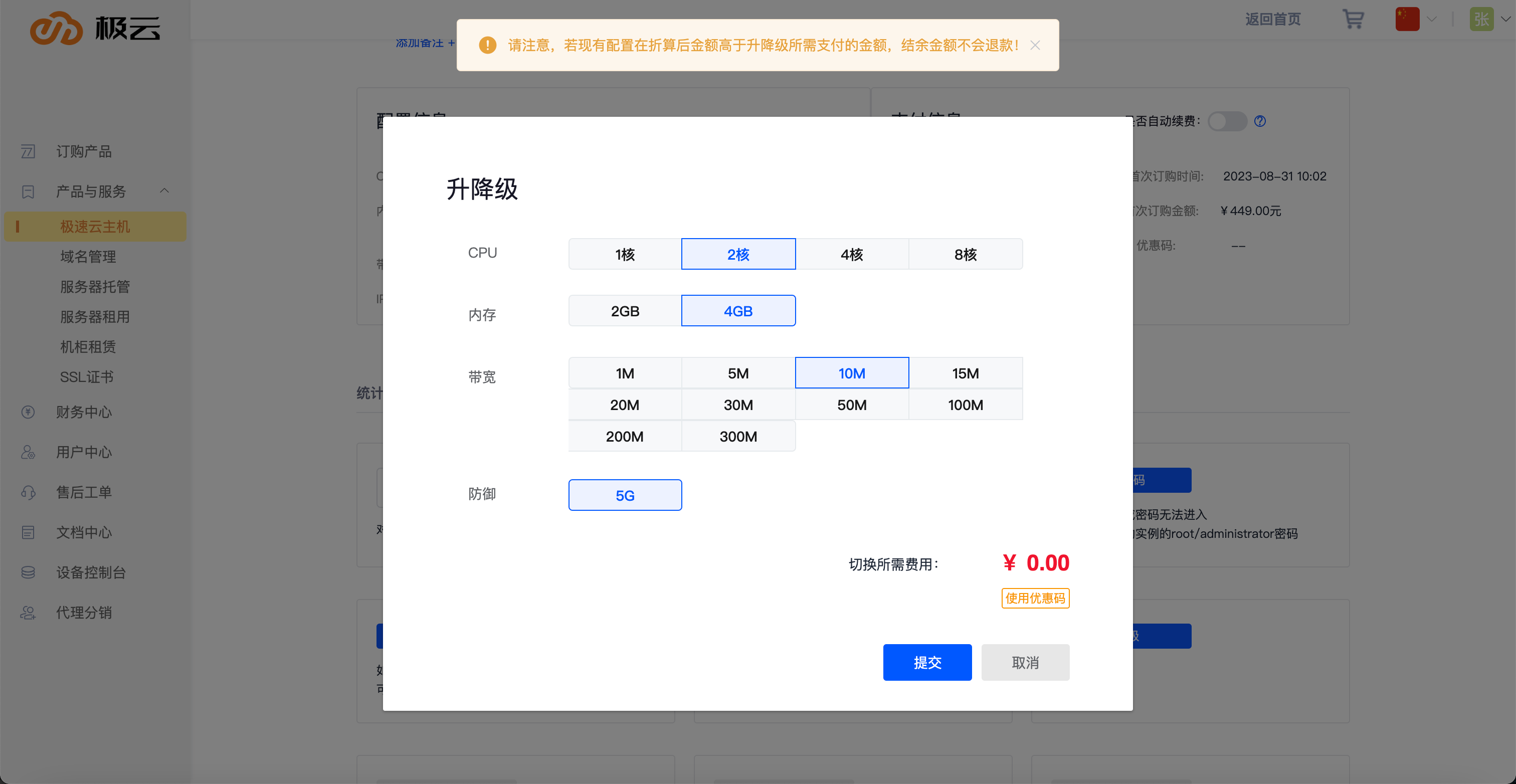
Task: Click the 极云 logo
Action: click(x=95, y=28)
